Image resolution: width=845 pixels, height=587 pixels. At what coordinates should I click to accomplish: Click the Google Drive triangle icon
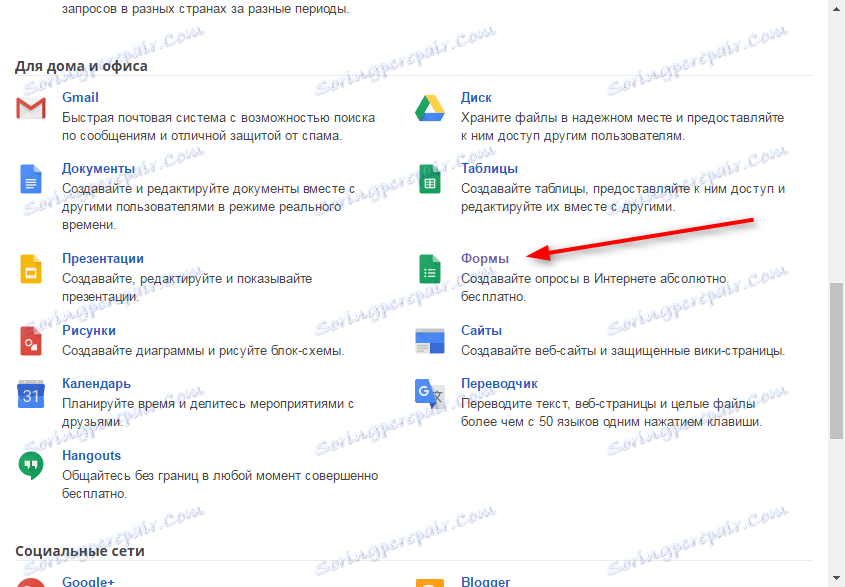(430, 108)
